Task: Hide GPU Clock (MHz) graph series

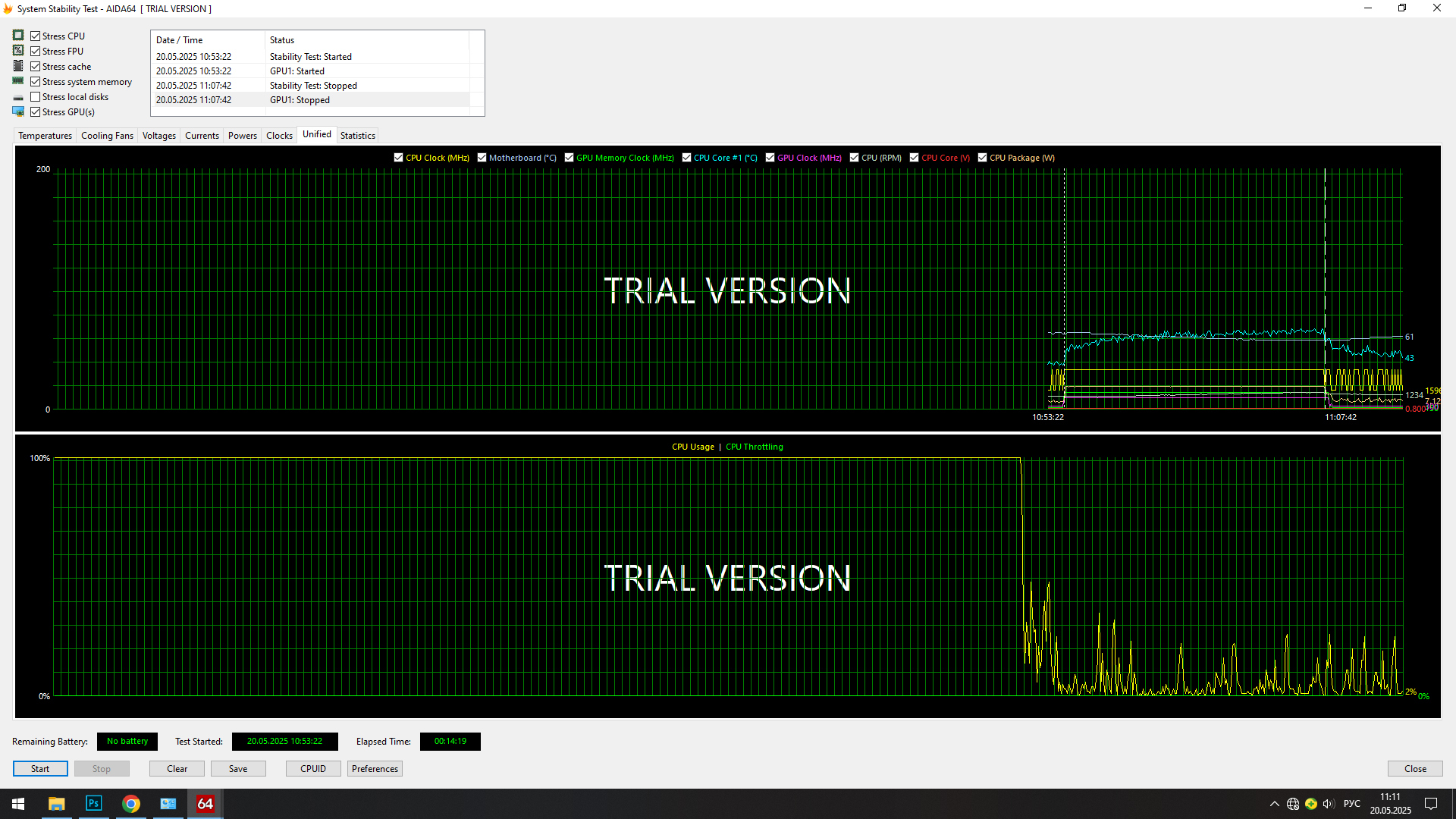Action: [770, 158]
